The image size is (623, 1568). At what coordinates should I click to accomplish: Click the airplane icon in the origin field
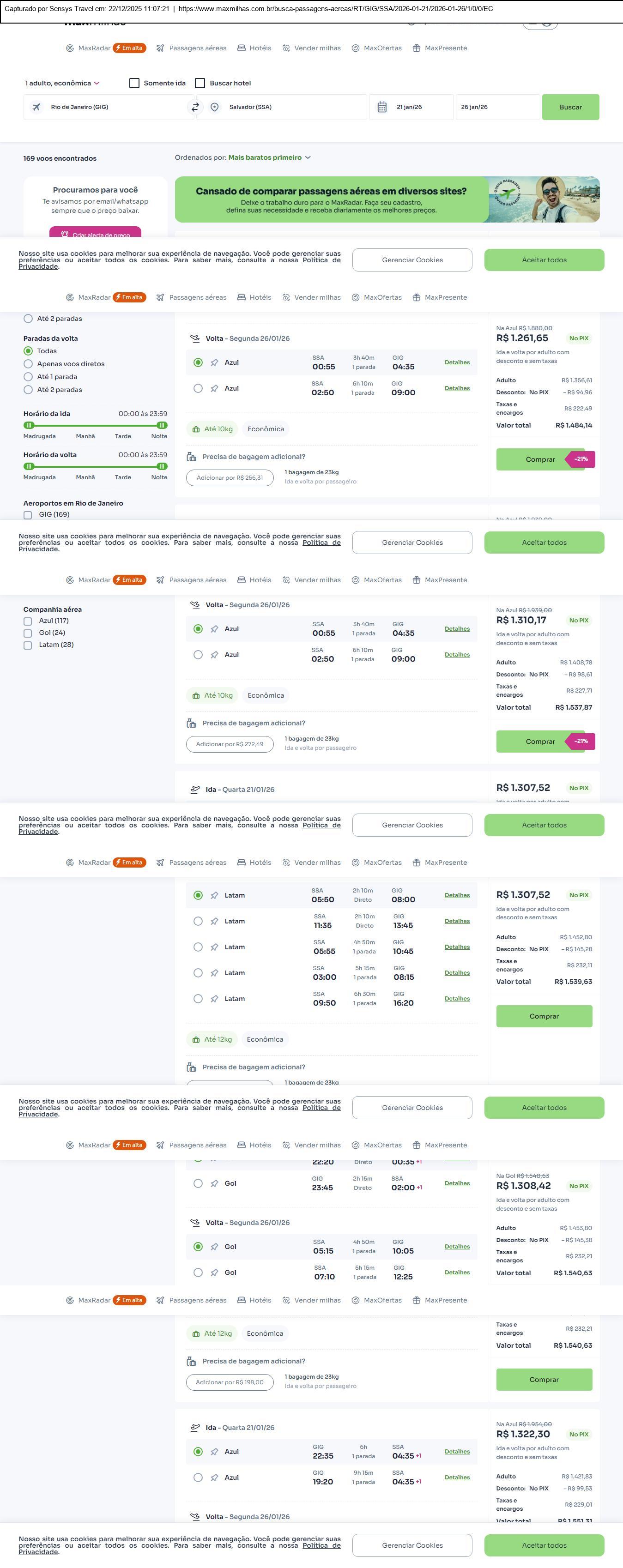pyautogui.click(x=36, y=107)
